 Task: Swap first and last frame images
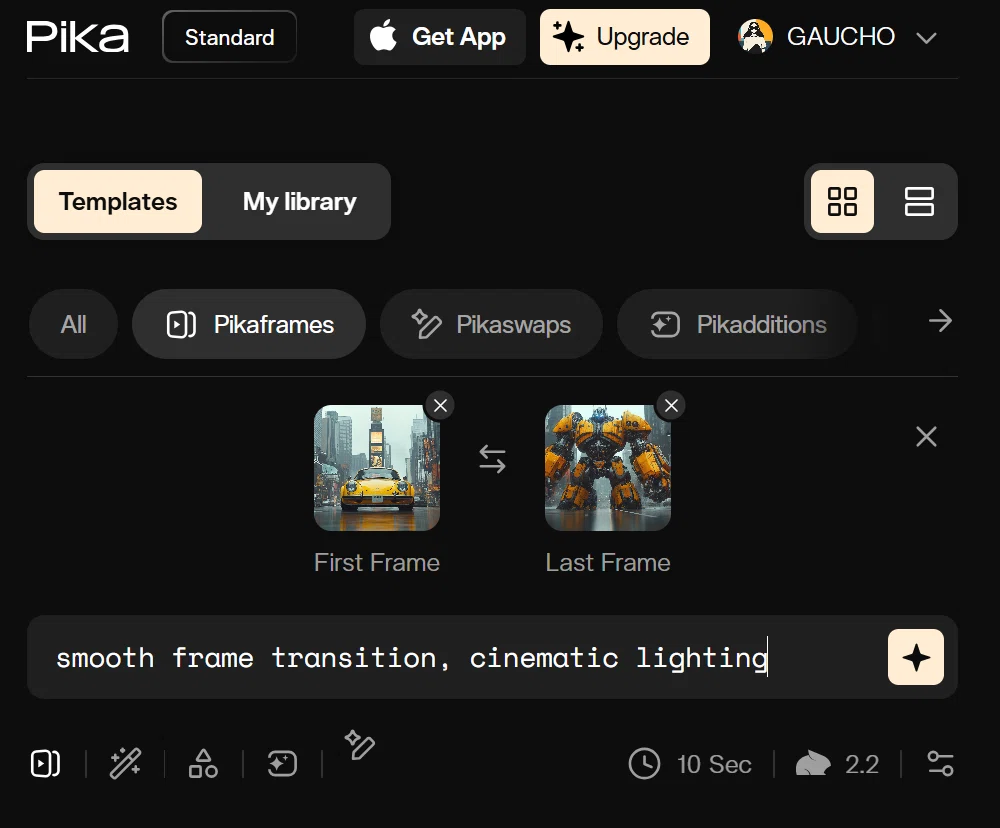point(492,459)
